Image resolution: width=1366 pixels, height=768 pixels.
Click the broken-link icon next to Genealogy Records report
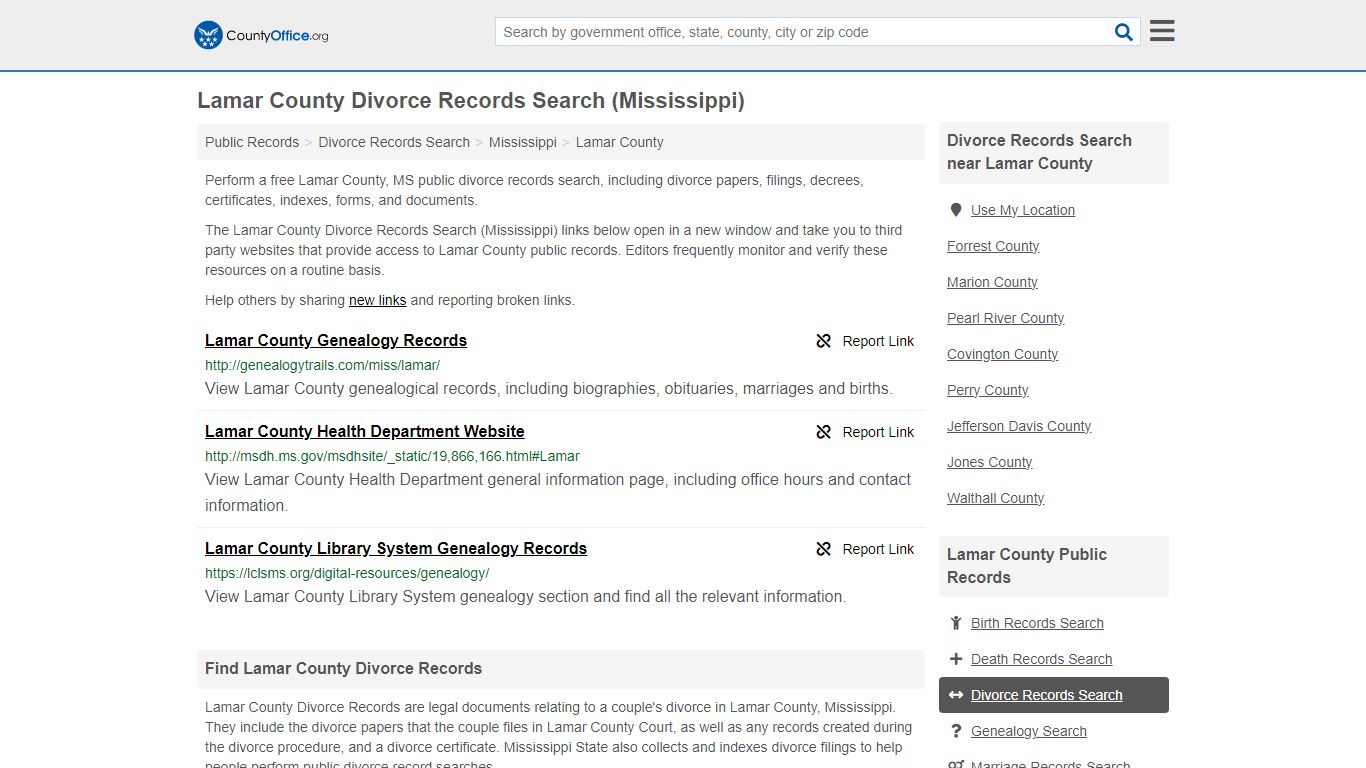pos(823,341)
